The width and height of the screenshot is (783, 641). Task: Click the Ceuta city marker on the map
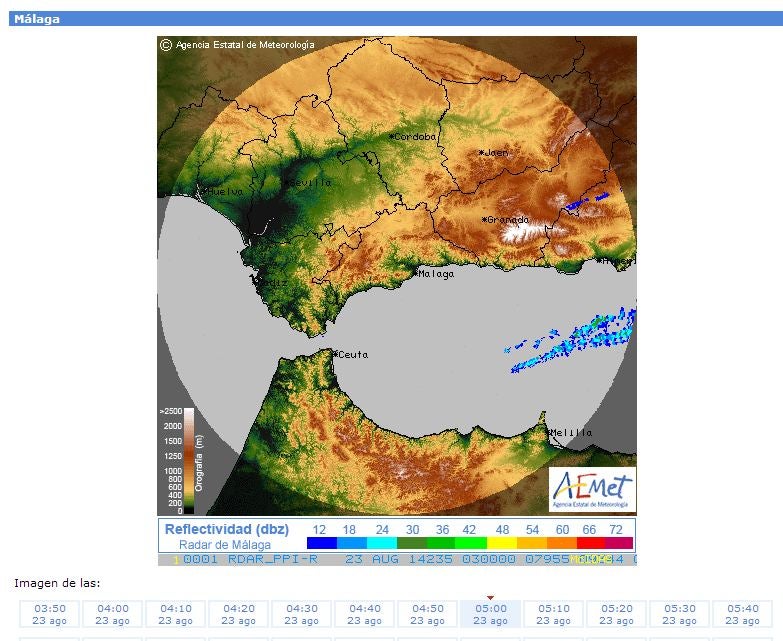tap(335, 353)
